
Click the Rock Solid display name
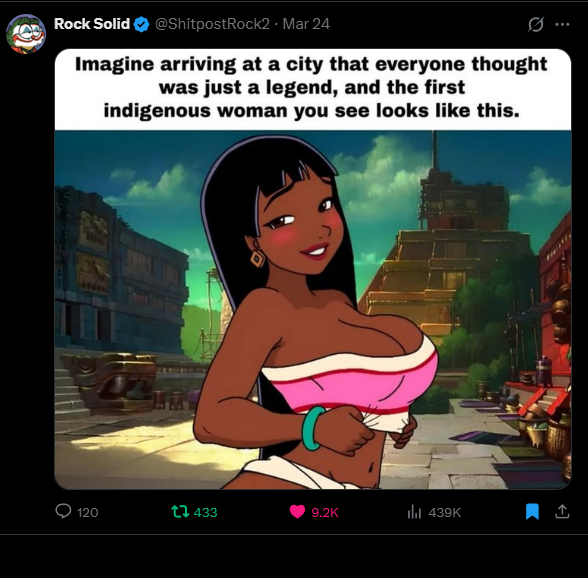click(92, 24)
